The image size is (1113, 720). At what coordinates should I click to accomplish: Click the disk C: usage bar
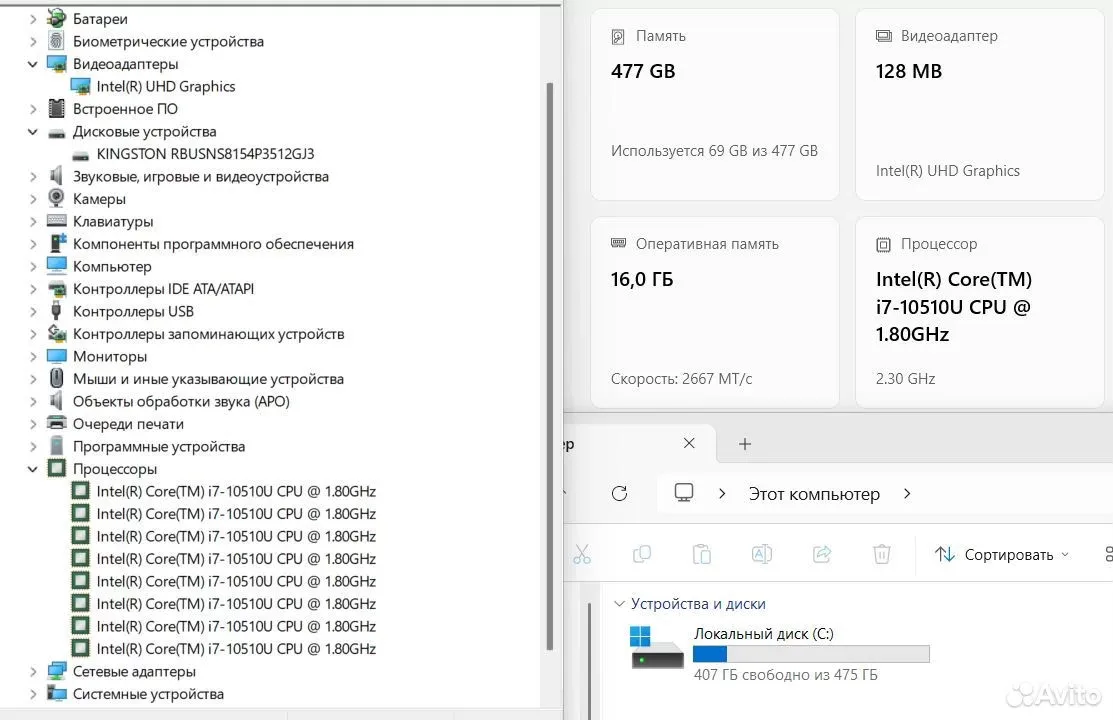(x=811, y=654)
